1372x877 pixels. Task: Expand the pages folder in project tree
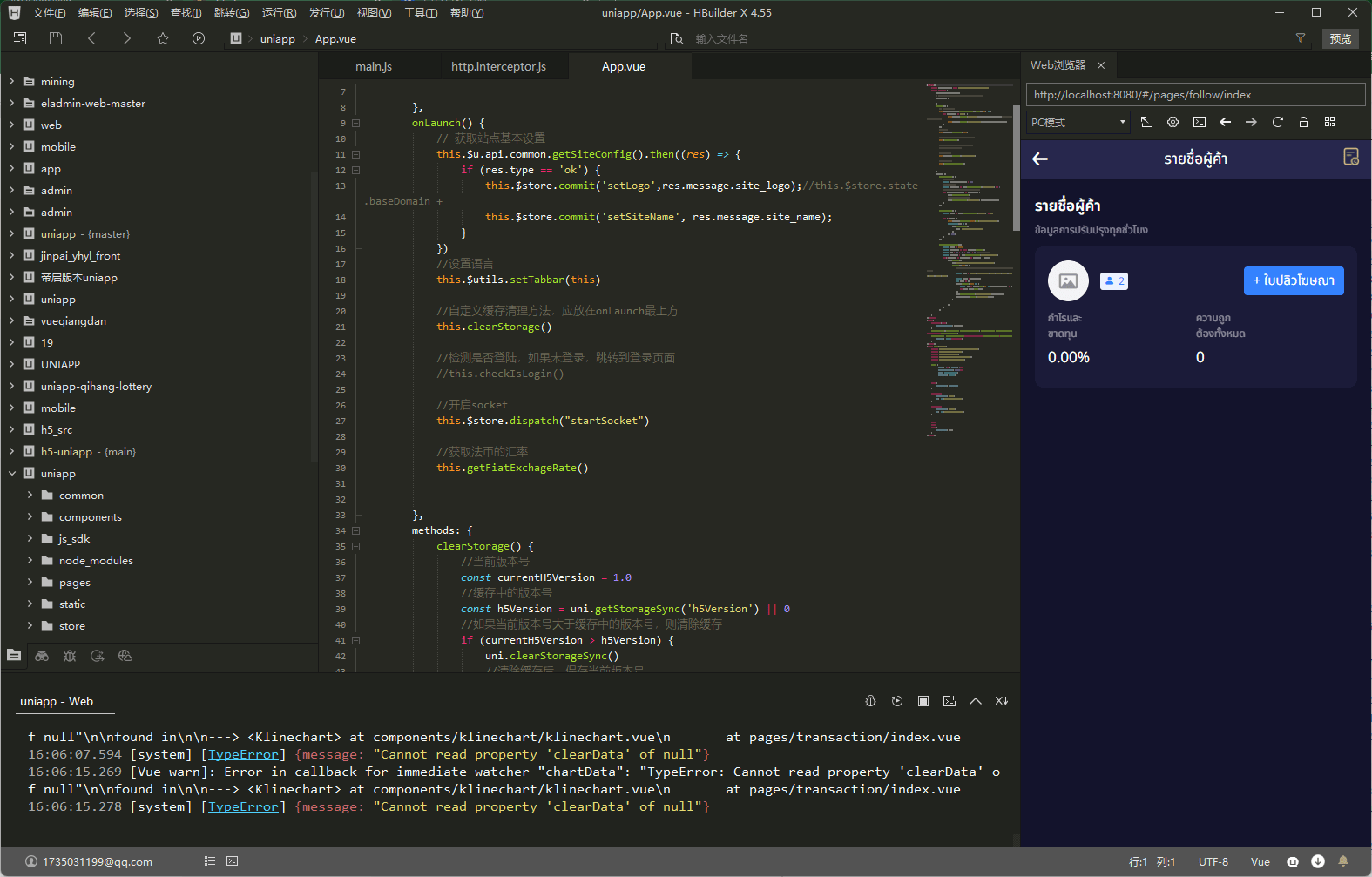pyautogui.click(x=30, y=583)
